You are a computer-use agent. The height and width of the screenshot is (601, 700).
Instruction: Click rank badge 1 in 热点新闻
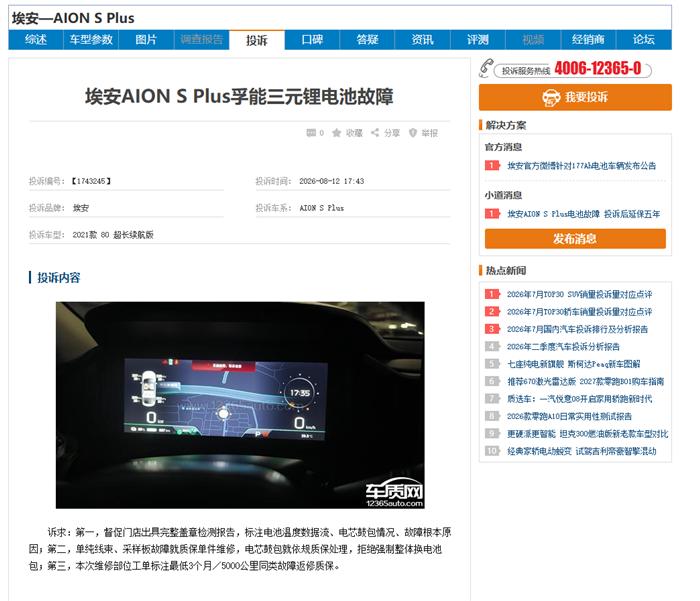point(492,294)
